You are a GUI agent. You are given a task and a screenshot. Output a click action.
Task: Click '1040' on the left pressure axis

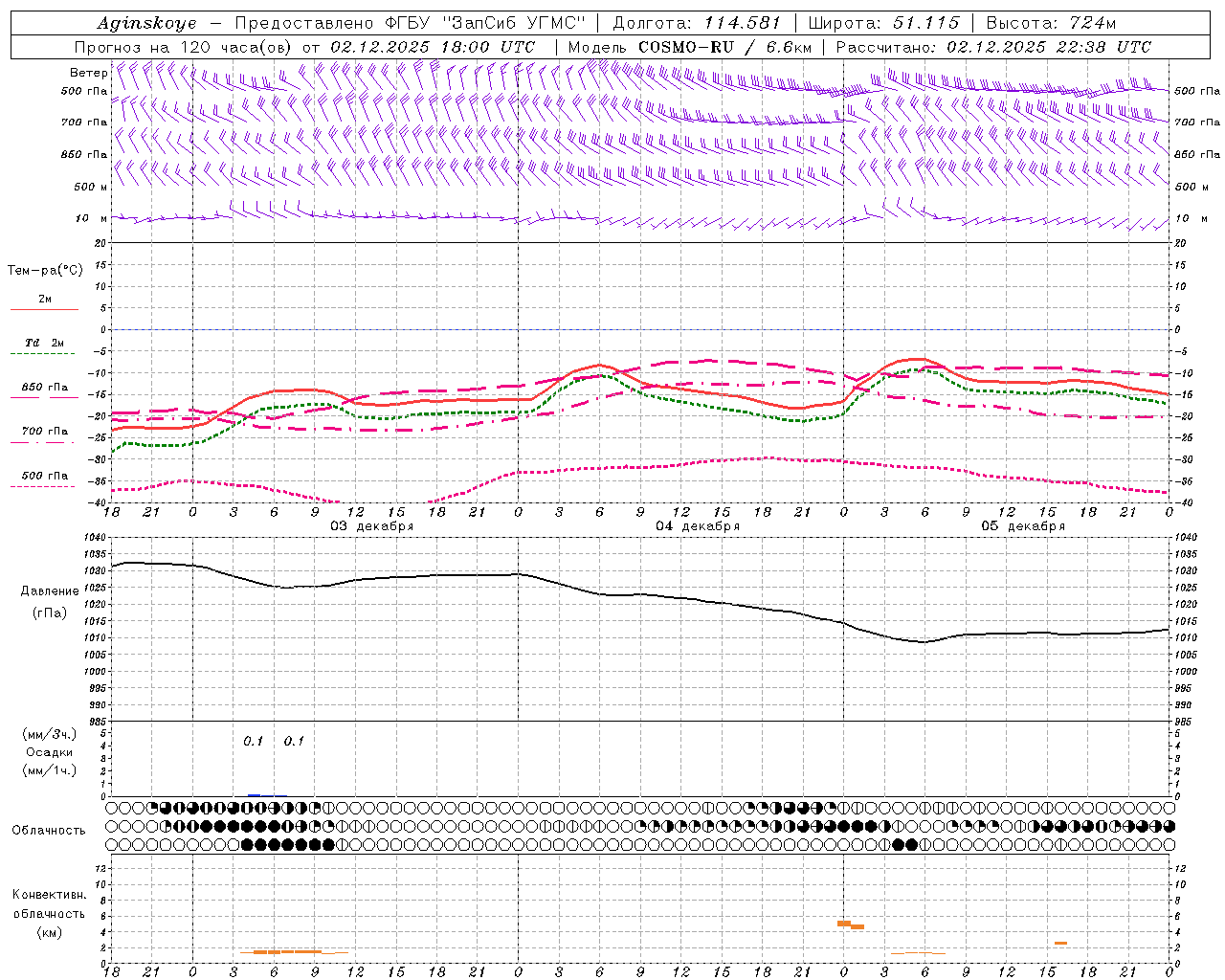pos(95,538)
